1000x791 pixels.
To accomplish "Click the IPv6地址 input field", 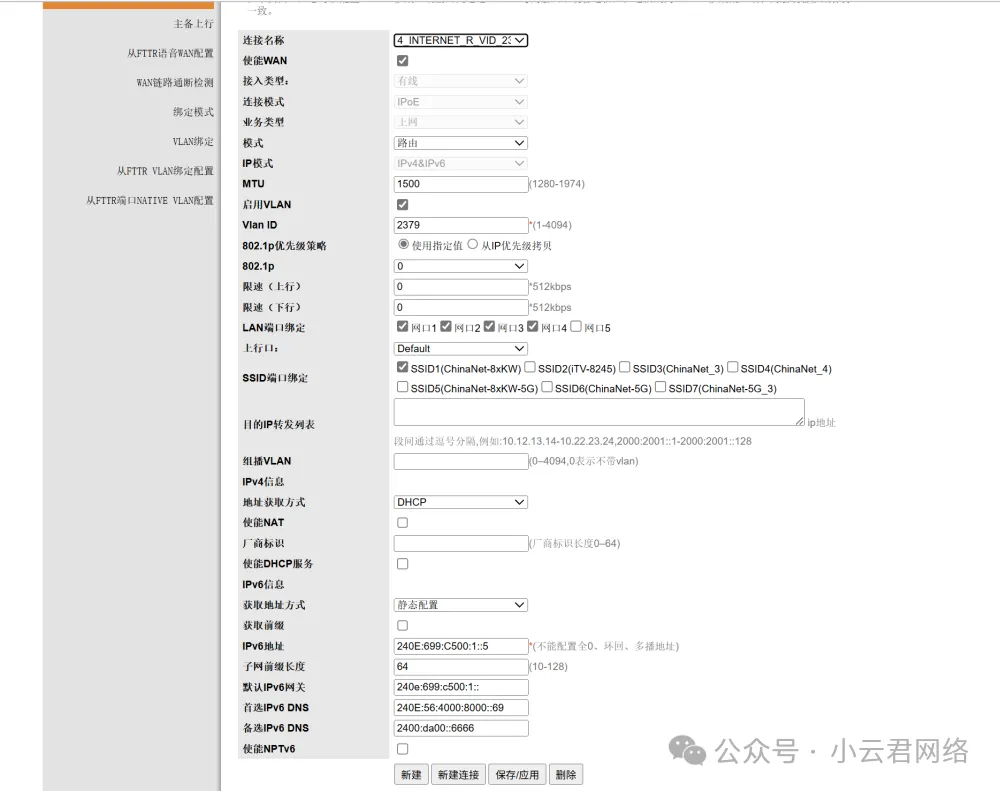I will click(460, 646).
